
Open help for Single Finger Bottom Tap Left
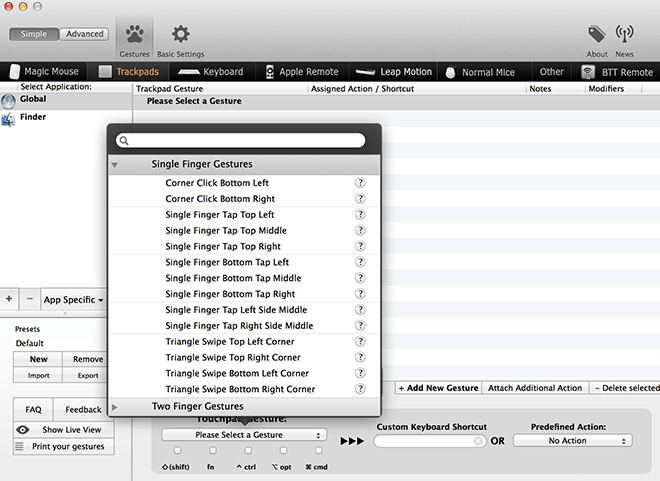point(360,262)
